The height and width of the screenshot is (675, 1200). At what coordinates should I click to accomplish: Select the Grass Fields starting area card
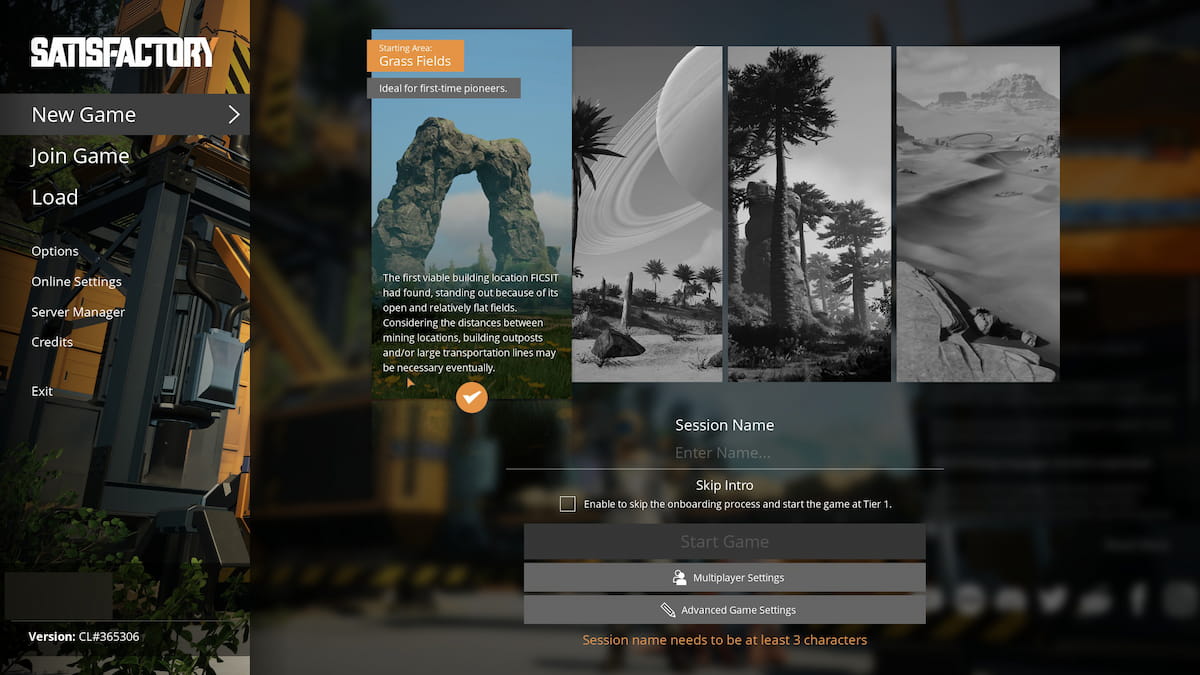(x=472, y=214)
